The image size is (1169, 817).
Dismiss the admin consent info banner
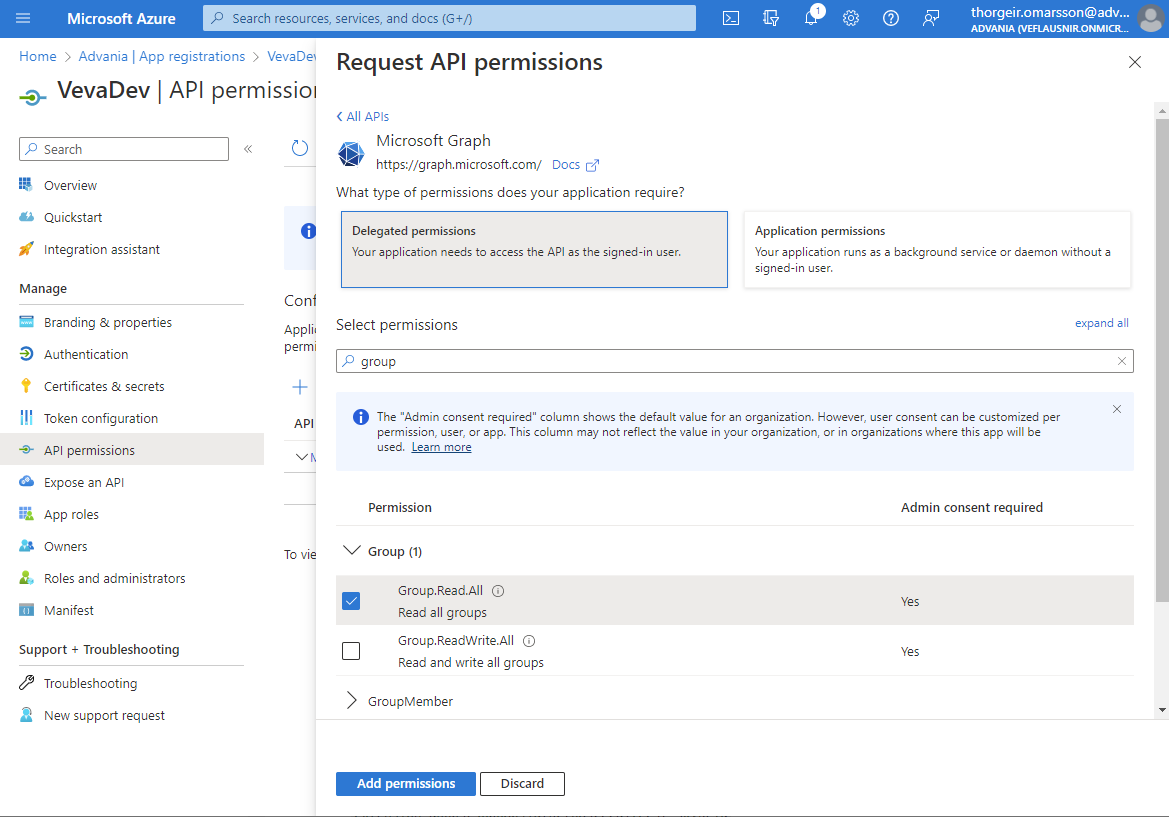pos(1117,408)
